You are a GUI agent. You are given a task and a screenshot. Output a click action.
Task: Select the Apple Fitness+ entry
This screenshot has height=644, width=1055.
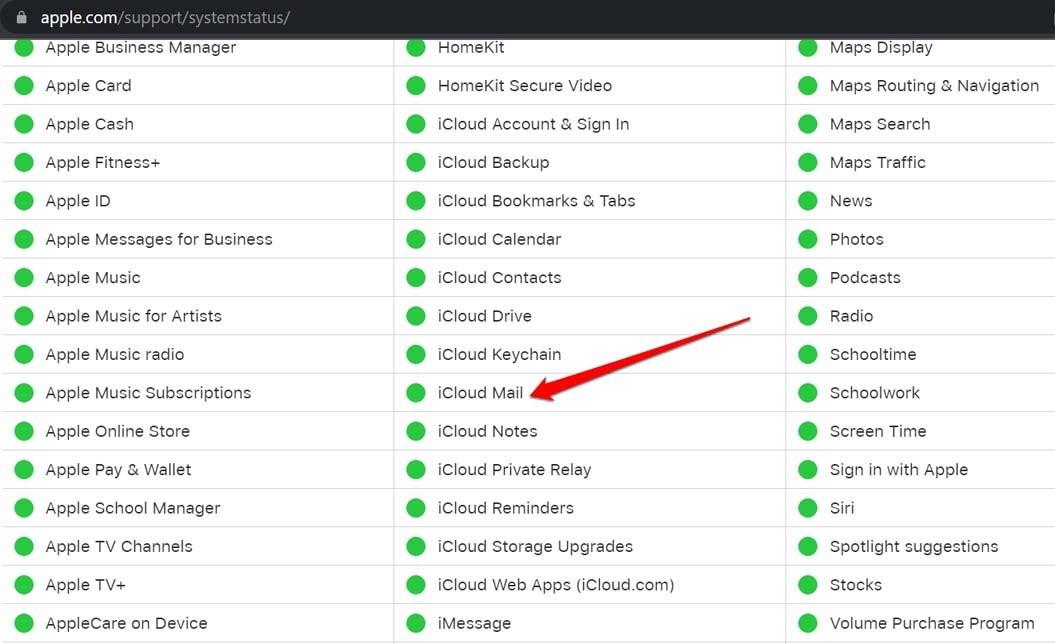tap(103, 162)
